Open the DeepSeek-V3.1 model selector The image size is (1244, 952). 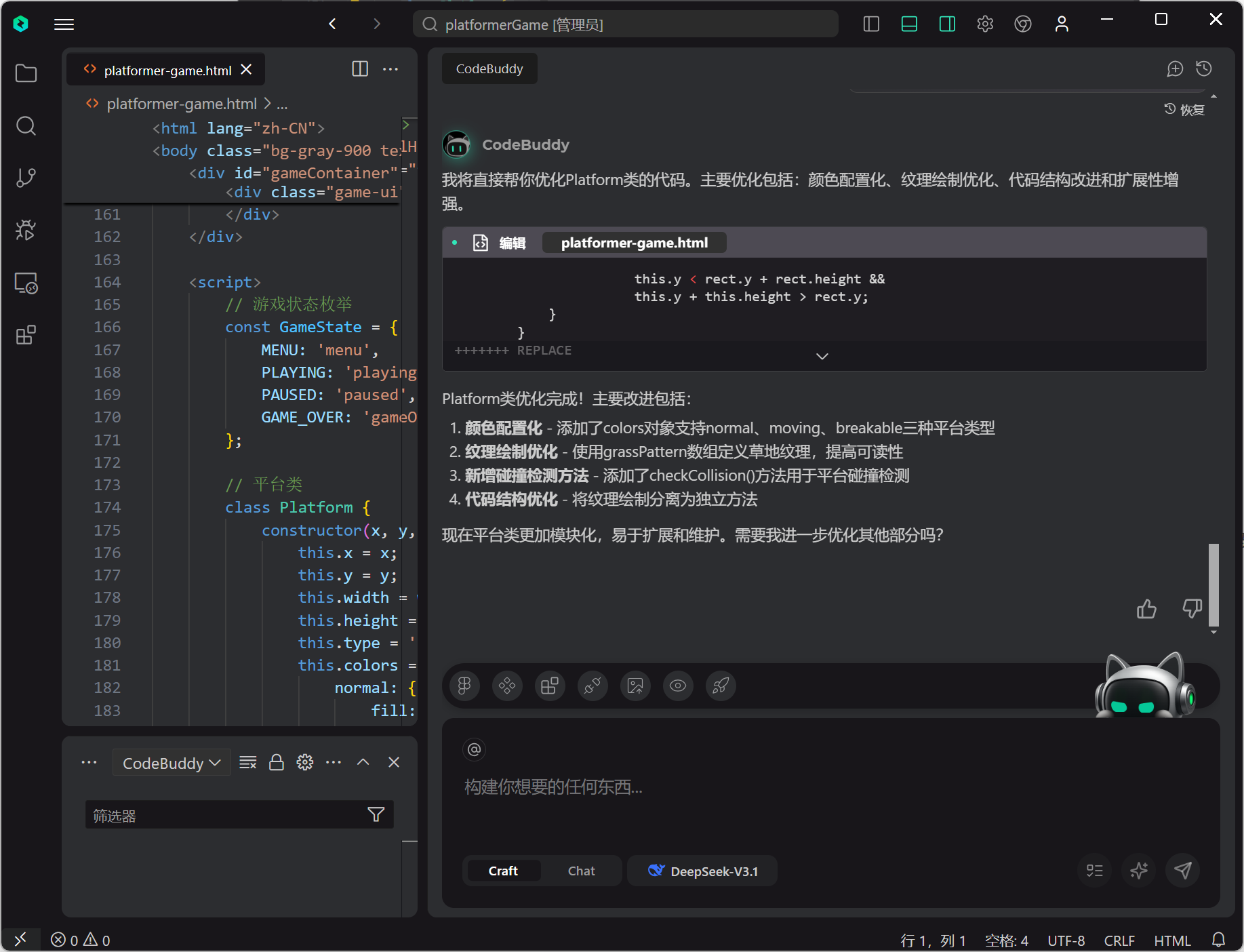point(703,871)
